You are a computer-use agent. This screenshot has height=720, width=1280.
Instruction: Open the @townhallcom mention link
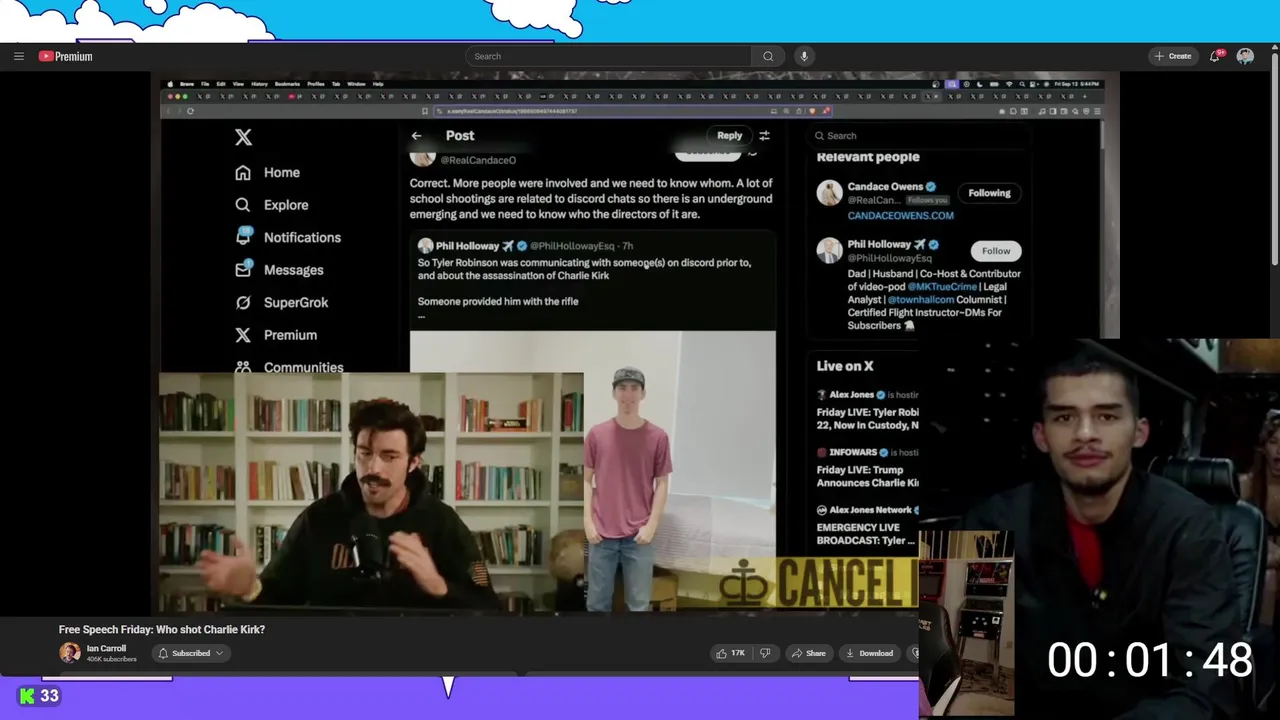[921, 300]
